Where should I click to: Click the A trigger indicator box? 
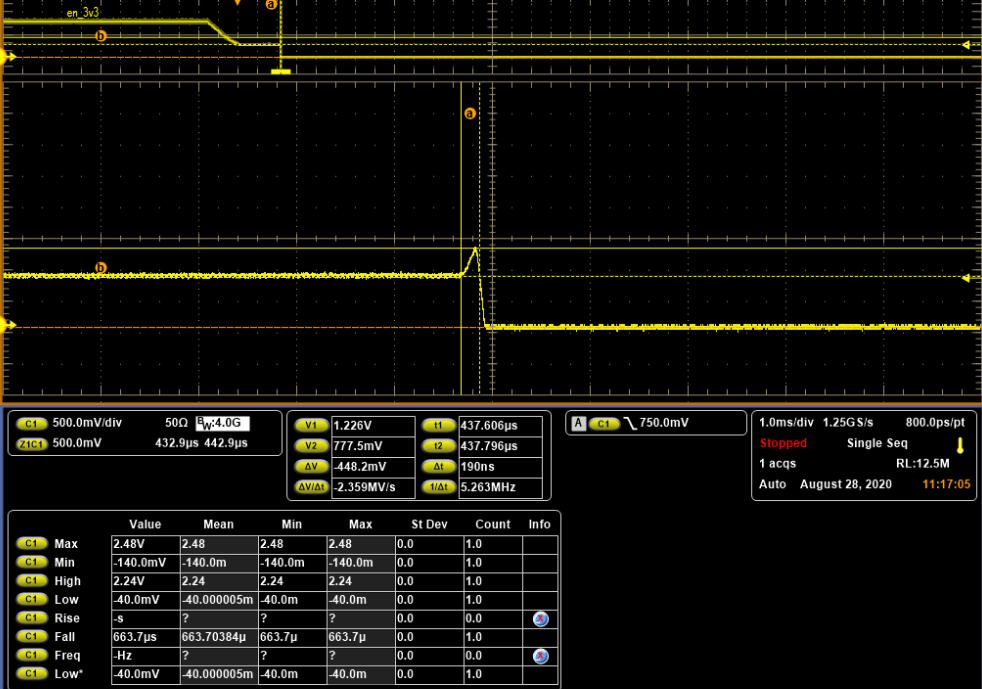click(578, 424)
